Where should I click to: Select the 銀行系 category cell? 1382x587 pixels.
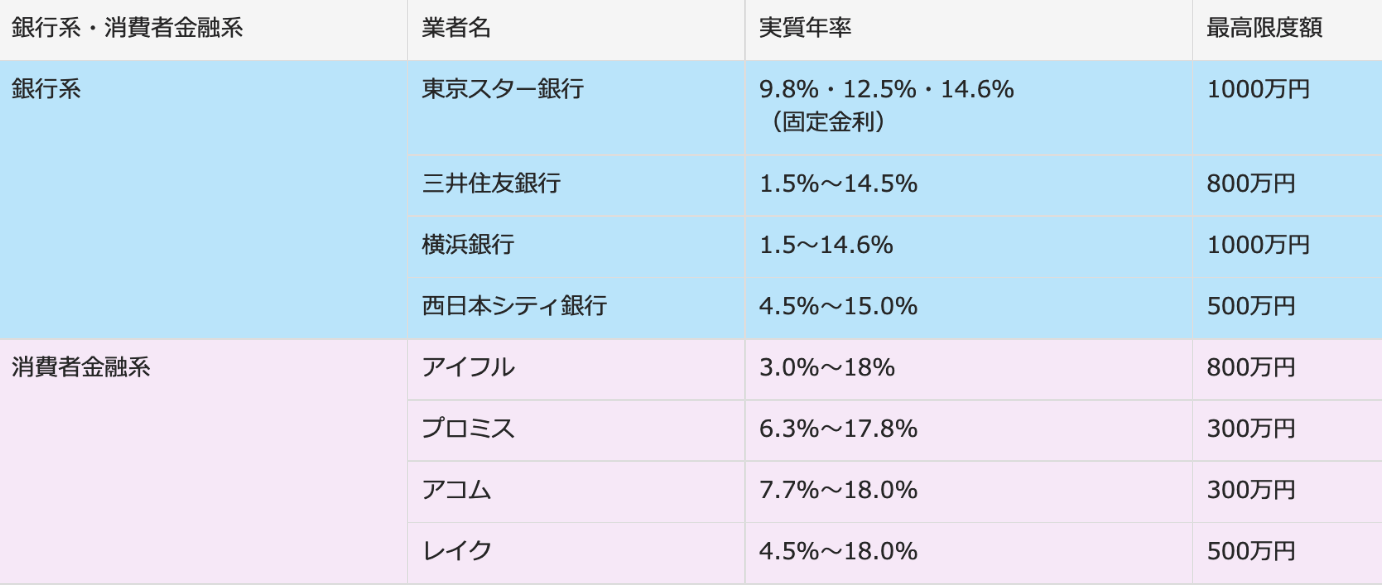point(46,89)
